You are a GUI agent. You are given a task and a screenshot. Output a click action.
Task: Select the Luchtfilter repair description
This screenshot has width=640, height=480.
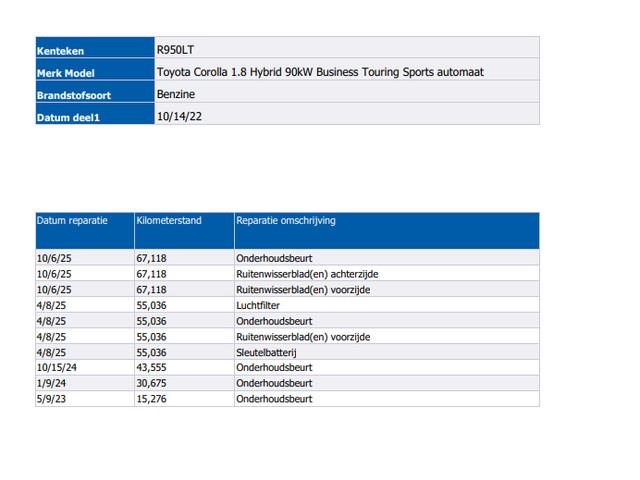pyautogui.click(x=258, y=305)
